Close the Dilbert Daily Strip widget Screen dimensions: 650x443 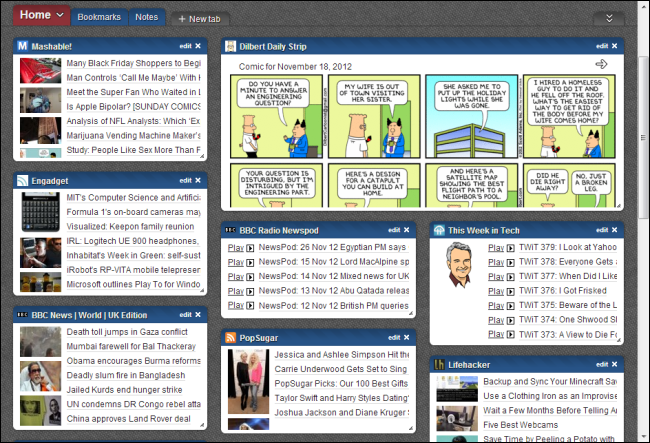(616, 46)
